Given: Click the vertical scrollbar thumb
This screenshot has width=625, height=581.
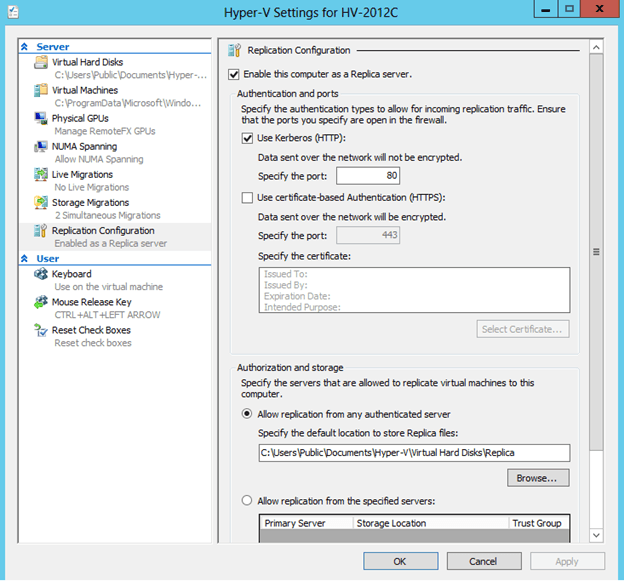Looking at the screenshot, I should tap(596, 252).
